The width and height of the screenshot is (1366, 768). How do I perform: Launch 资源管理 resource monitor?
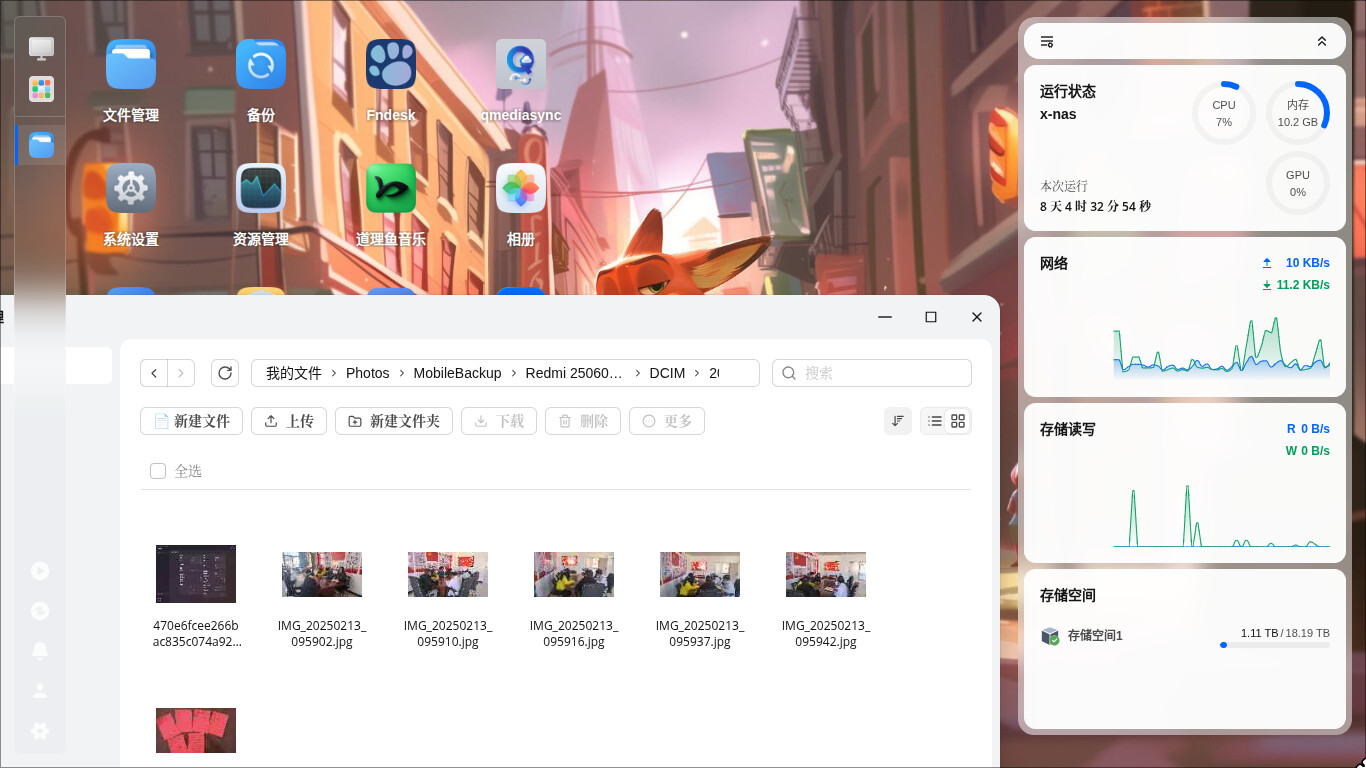point(261,189)
